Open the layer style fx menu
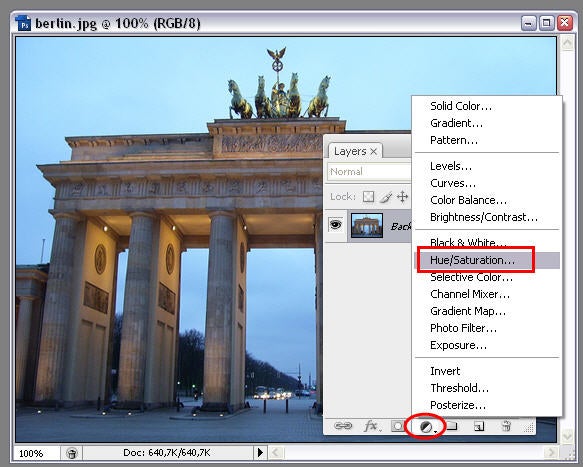Viewport: 583px width, 467px height. point(371,426)
